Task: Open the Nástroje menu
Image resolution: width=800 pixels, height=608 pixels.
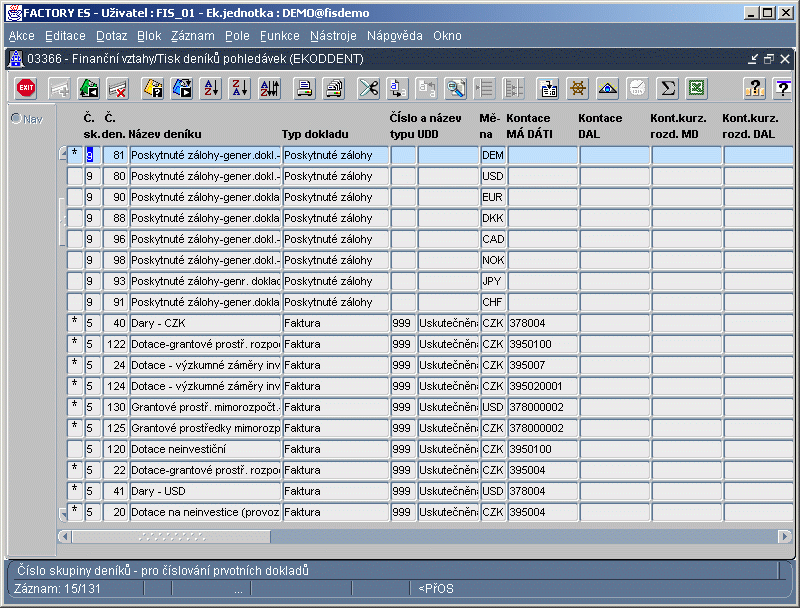Action: tap(333, 36)
